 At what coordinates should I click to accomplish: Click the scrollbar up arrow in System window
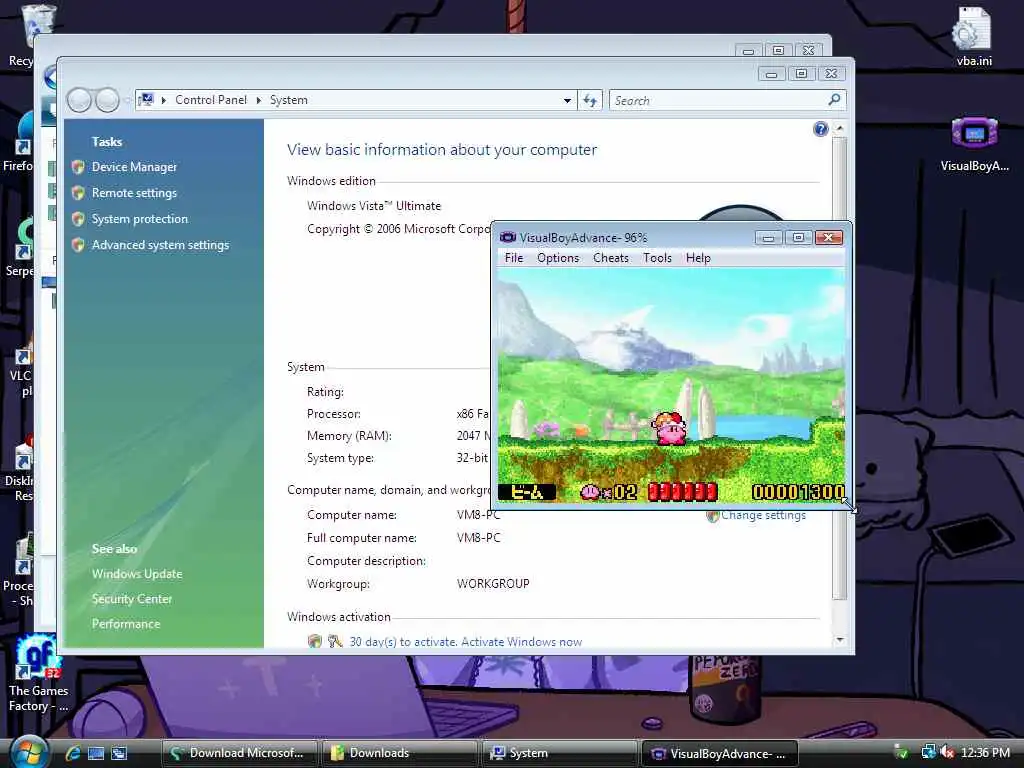840,129
